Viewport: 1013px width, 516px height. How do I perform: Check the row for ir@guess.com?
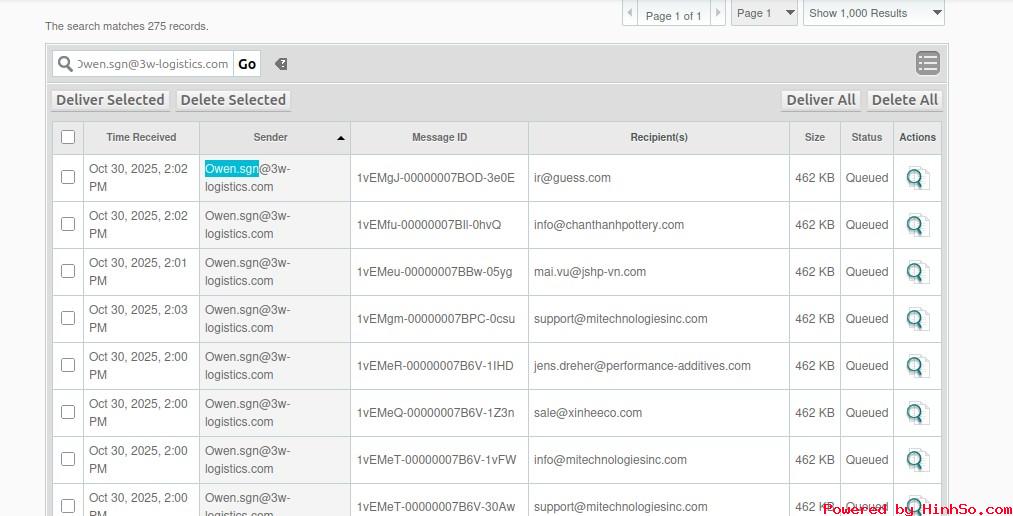tap(68, 177)
